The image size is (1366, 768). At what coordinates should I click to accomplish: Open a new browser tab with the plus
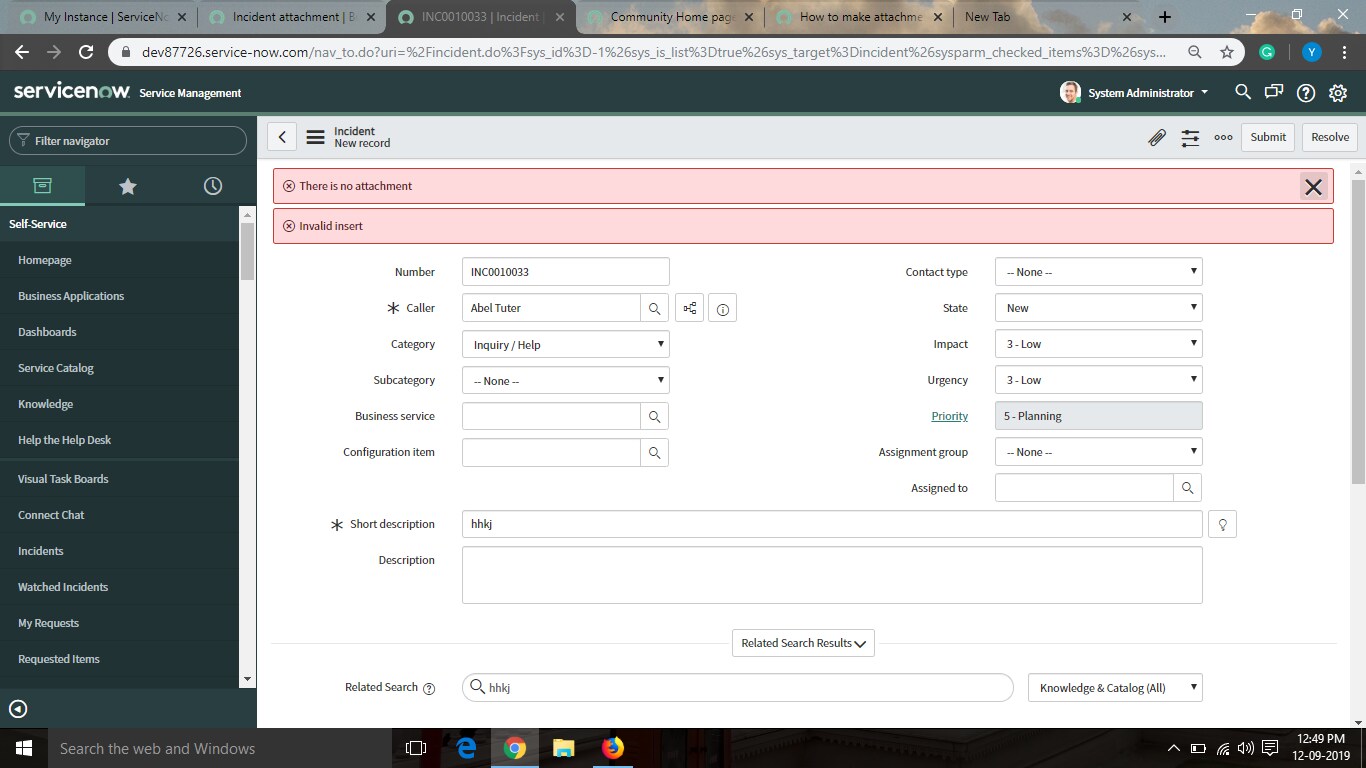coord(1165,16)
